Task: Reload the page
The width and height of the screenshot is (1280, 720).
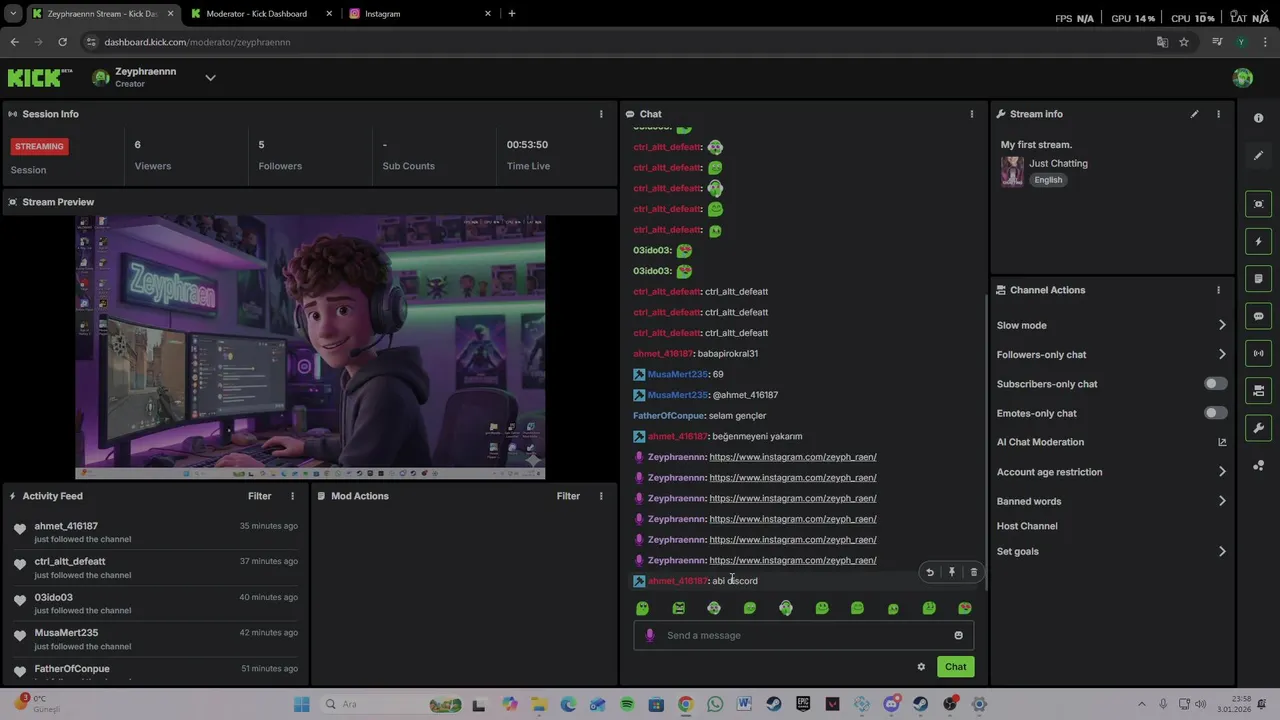Action: (62, 42)
